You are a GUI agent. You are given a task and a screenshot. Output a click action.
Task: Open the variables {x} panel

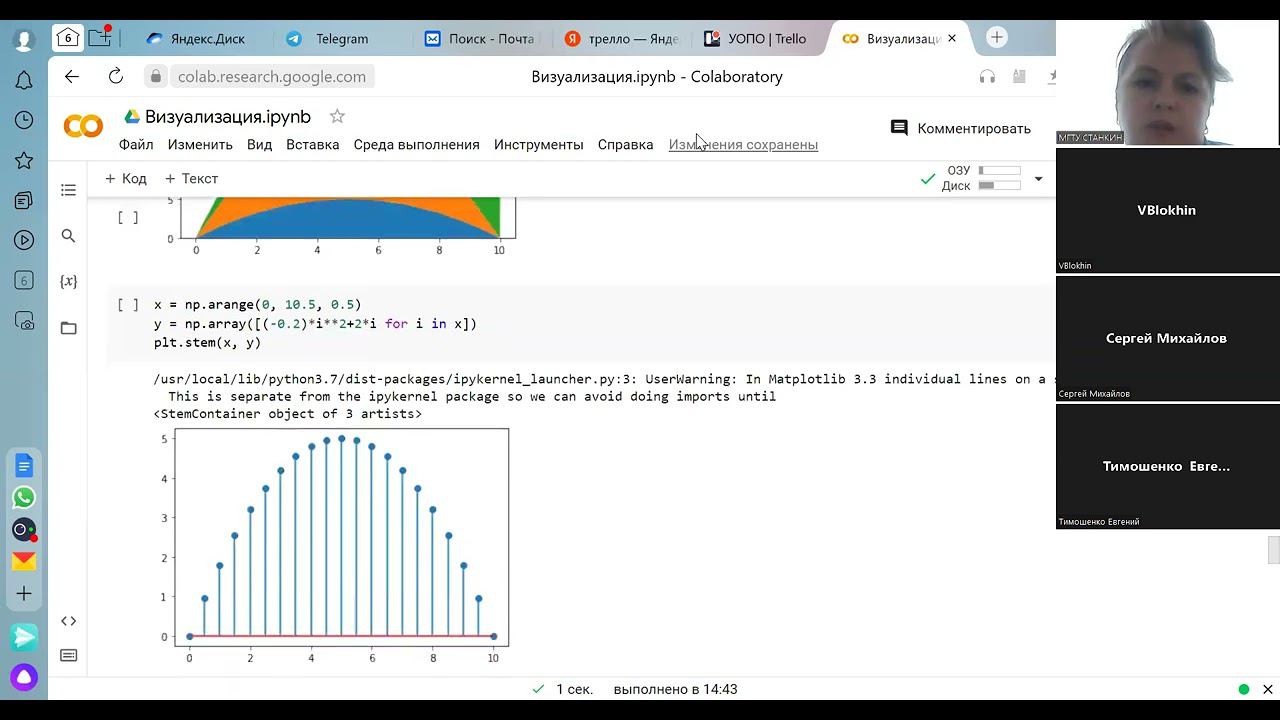(68, 281)
